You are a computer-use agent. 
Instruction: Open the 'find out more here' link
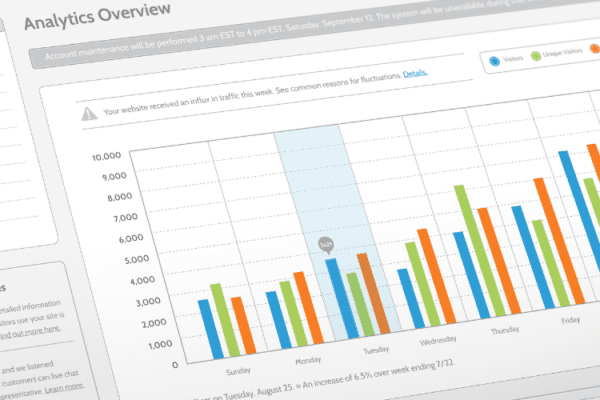click(30, 332)
